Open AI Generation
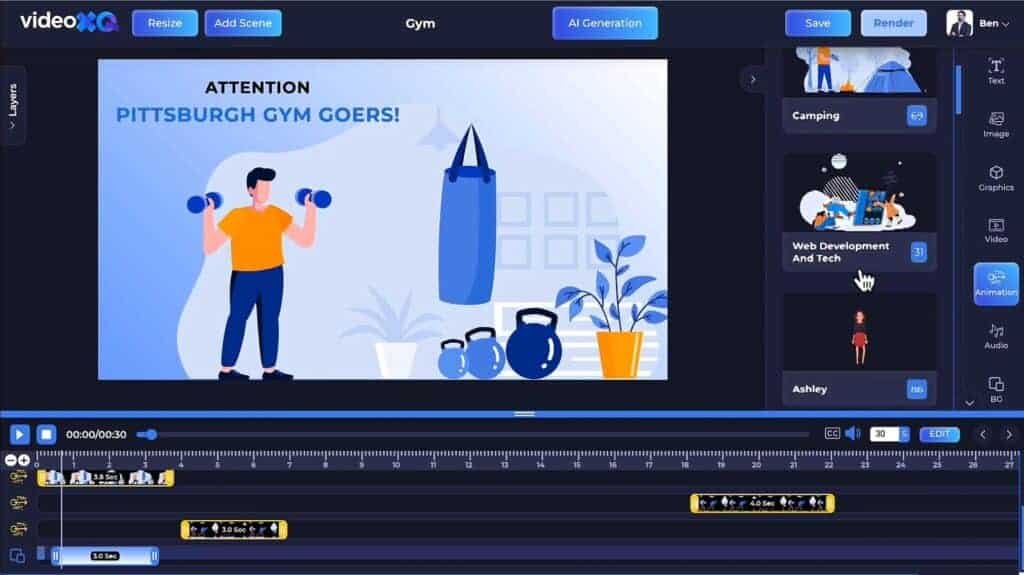1024x575 pixels. [605, 23]
